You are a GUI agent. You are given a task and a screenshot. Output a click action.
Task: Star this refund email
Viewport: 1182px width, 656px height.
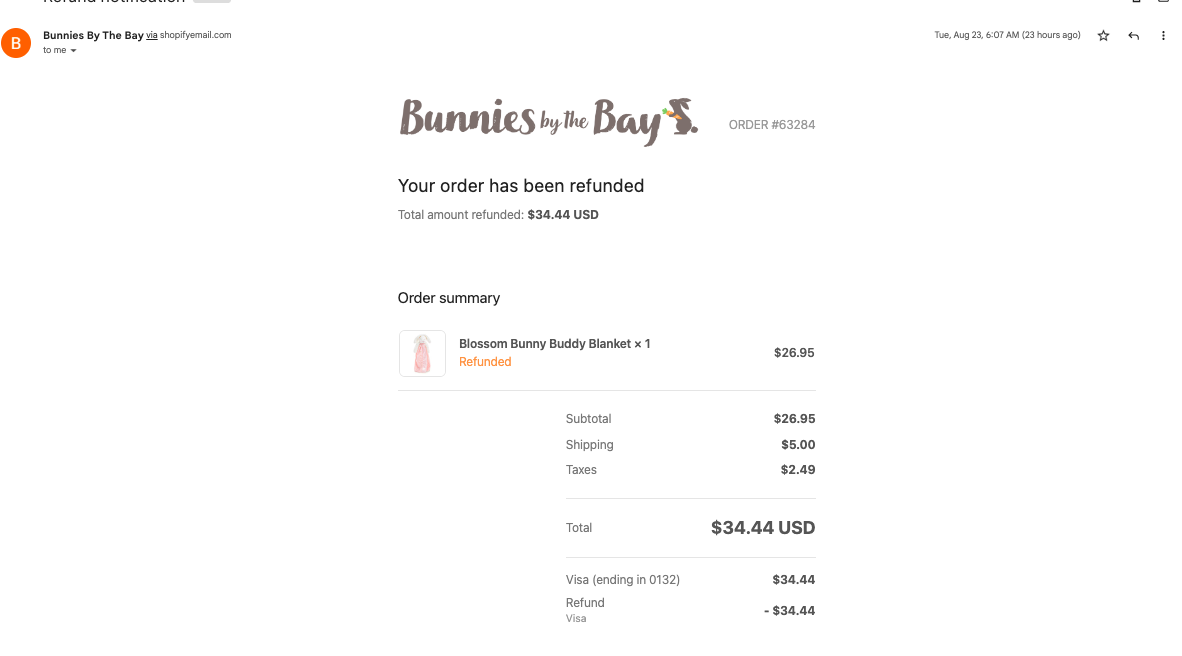tap(1103, 35)
